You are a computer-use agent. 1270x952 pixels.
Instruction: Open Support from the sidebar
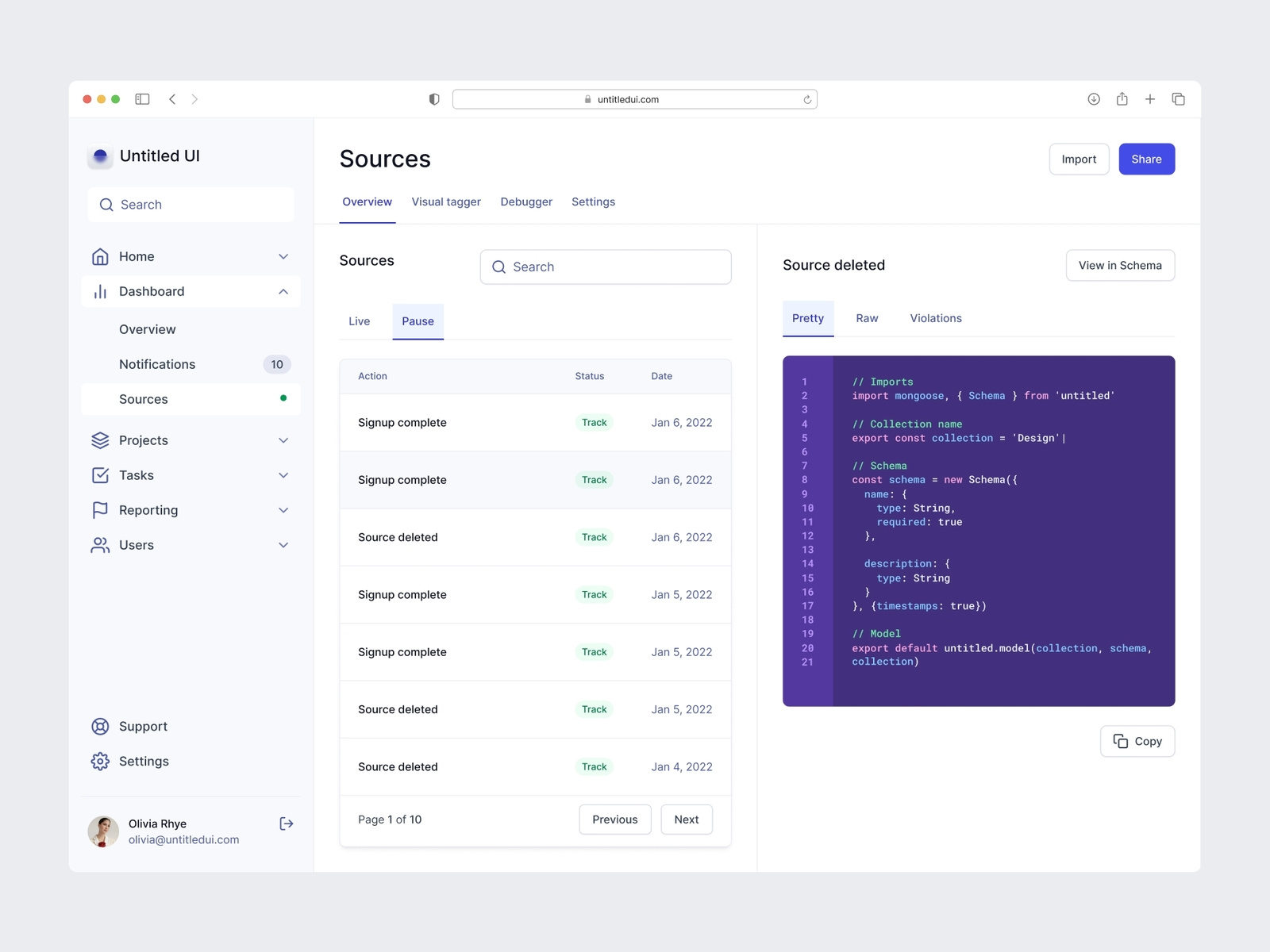(x=143, y=726)
